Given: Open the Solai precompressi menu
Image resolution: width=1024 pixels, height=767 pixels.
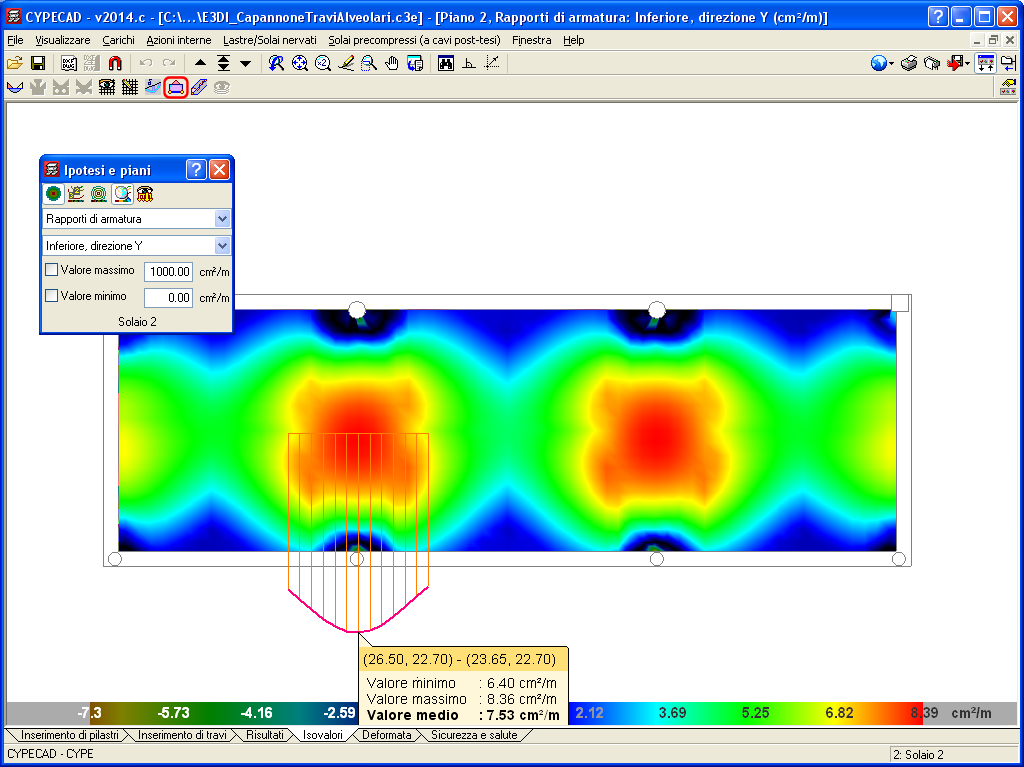Looking at the screenshot, I should (x=414, y=40).
